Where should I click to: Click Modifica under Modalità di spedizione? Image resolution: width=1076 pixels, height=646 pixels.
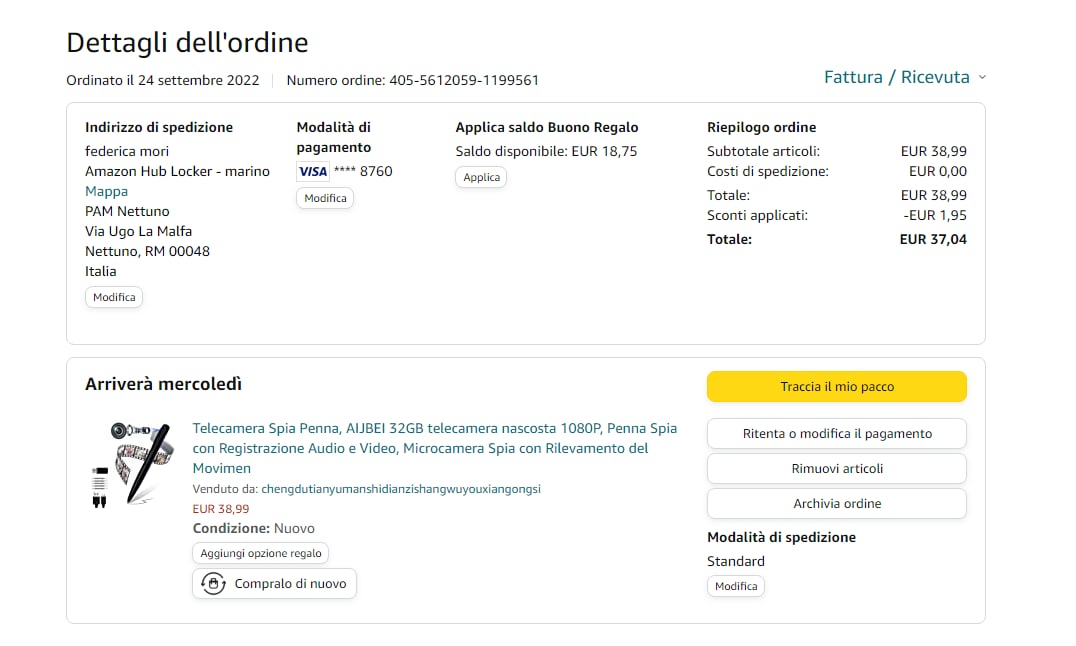tap(736, 586)
